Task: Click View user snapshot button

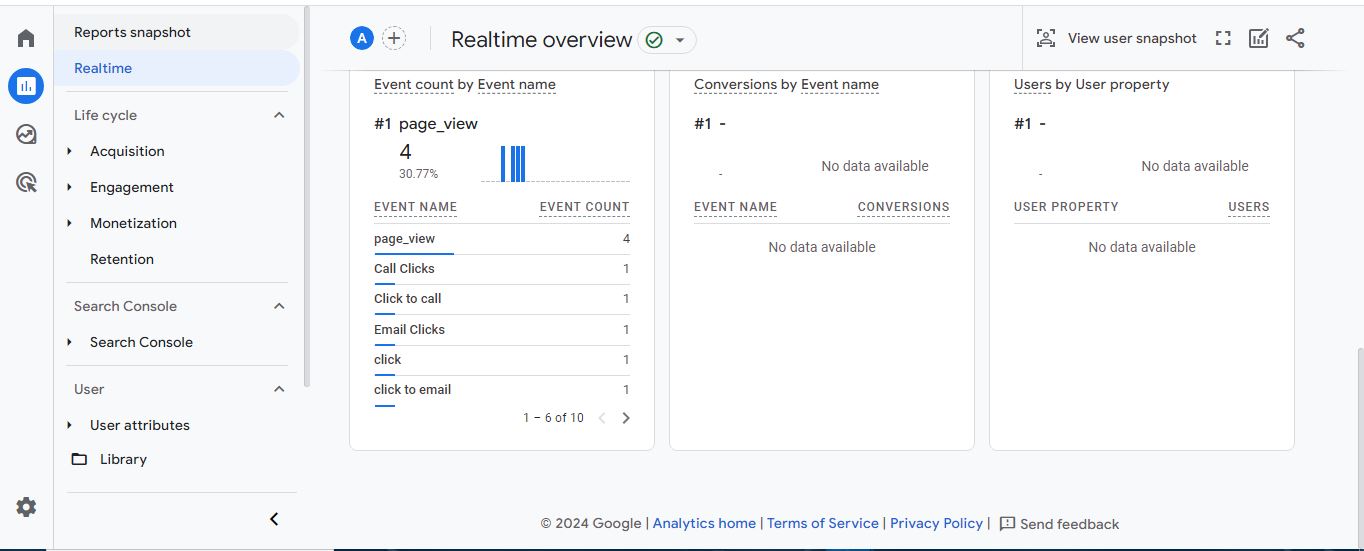Action: (x=1116, y=38)
